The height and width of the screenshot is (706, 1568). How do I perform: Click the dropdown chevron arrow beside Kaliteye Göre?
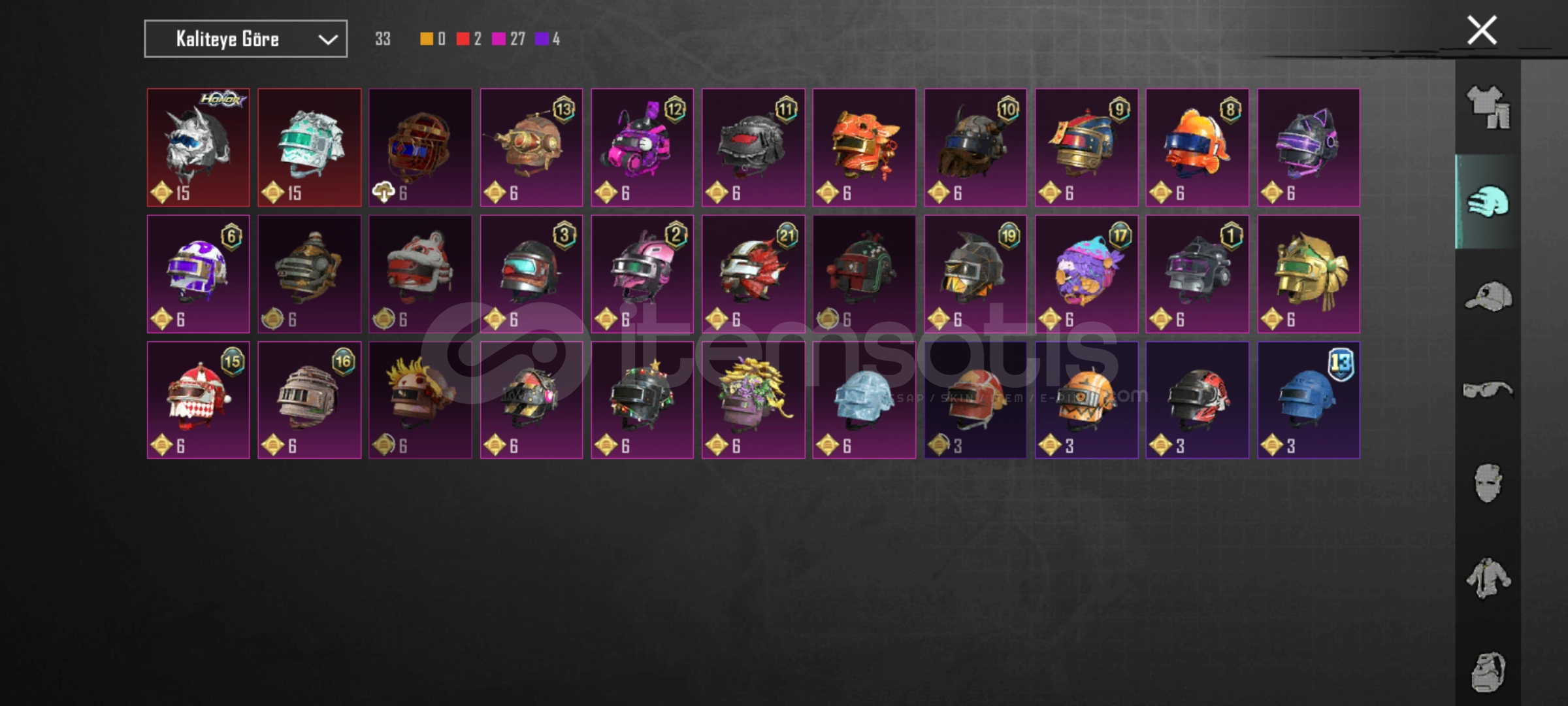click(327, 40)
